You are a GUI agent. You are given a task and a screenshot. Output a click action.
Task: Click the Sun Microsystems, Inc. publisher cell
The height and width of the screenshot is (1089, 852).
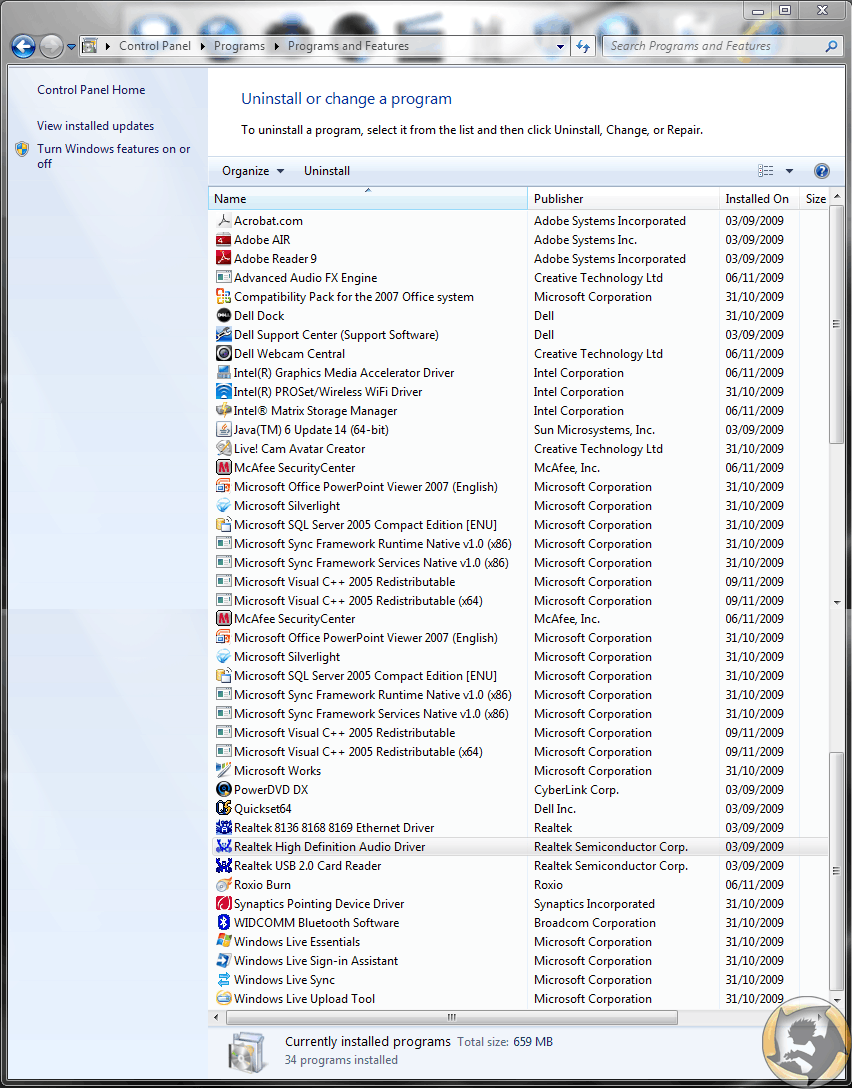594,430
